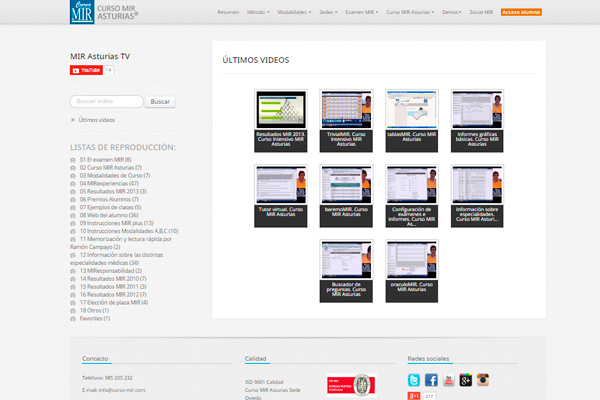600x400 pixels.
Task: Open the Últimos videos sidebar link
Action: 96,120
